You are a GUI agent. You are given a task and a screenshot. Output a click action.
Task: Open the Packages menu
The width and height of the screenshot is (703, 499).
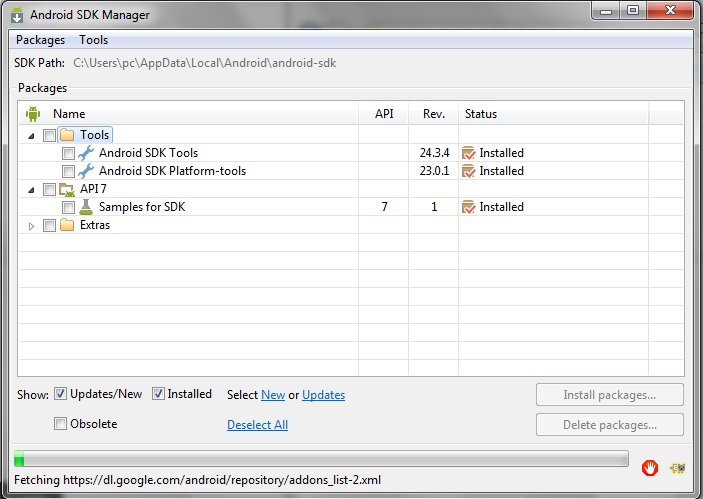click(40, 40)
